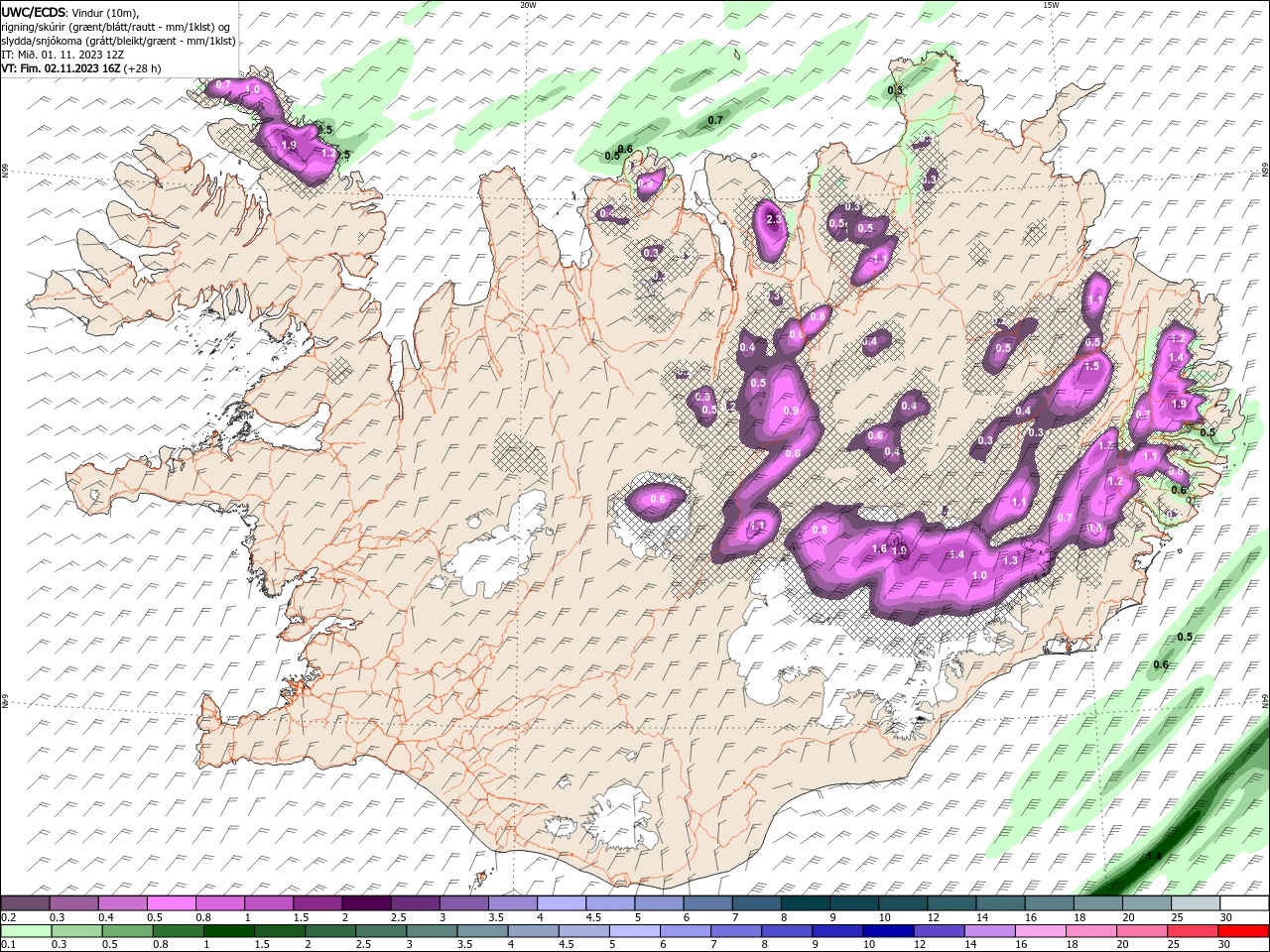The height and width of the screenshot is (952, 1270).
Task: Click the 0.2 label under snow legend
Action: 8,917
